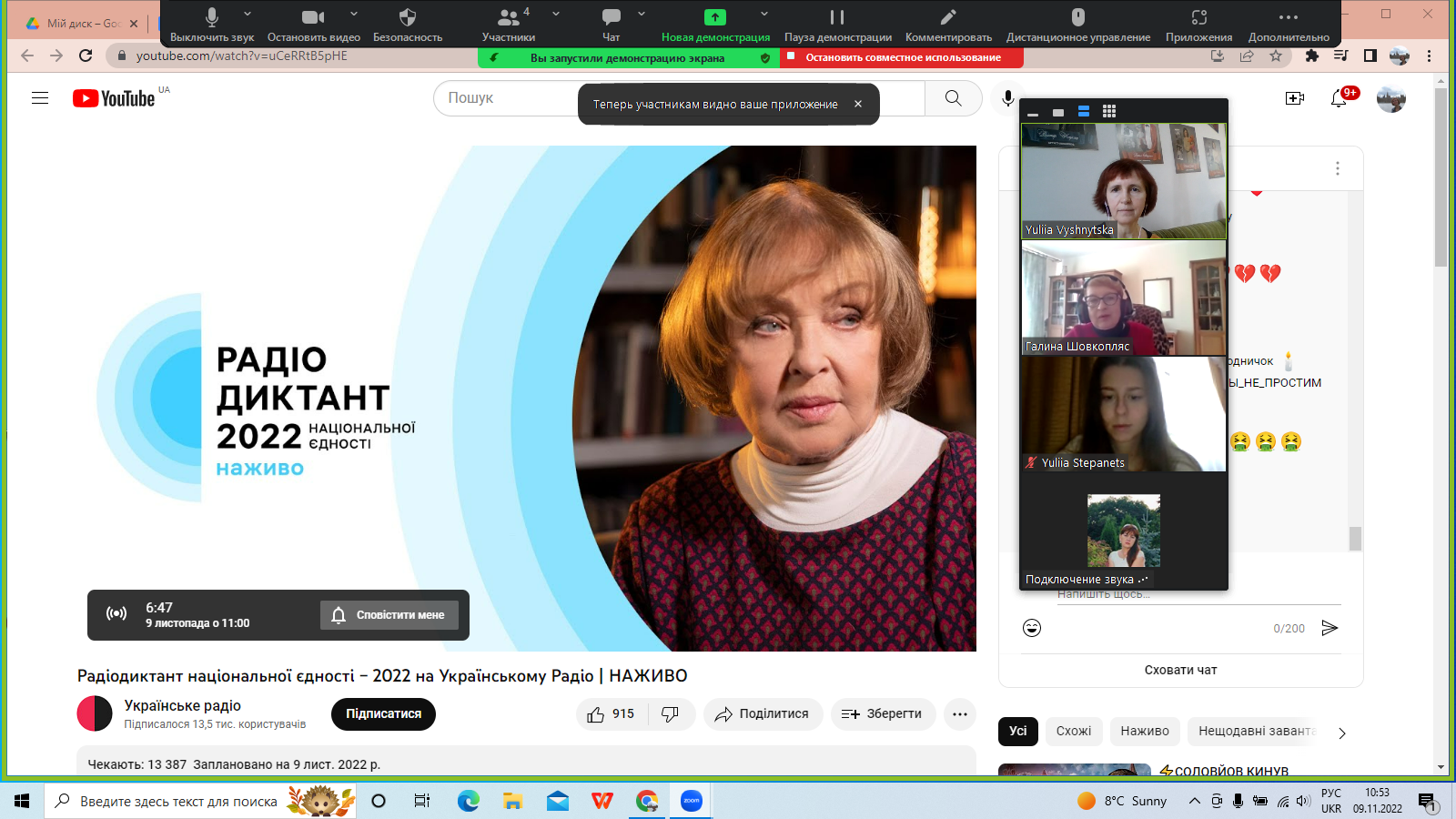Click the YouTube create video icon

point(1294,98)
